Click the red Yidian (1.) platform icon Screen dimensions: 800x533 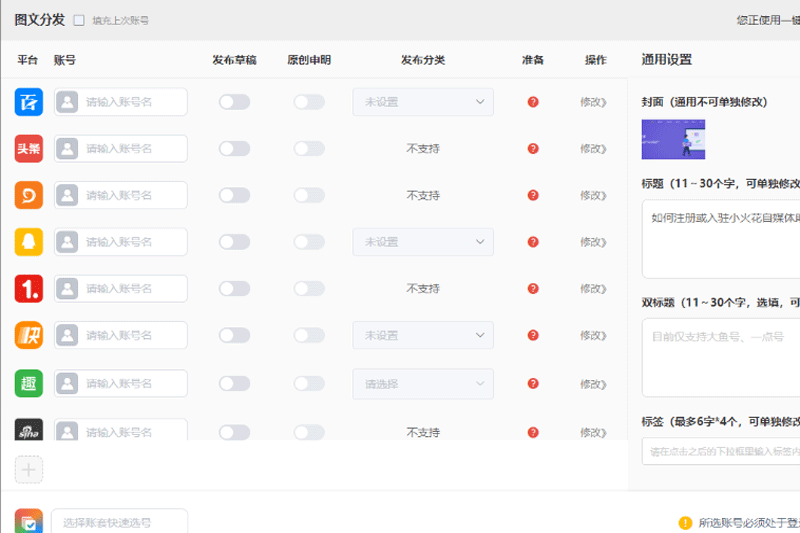point(28,289)
